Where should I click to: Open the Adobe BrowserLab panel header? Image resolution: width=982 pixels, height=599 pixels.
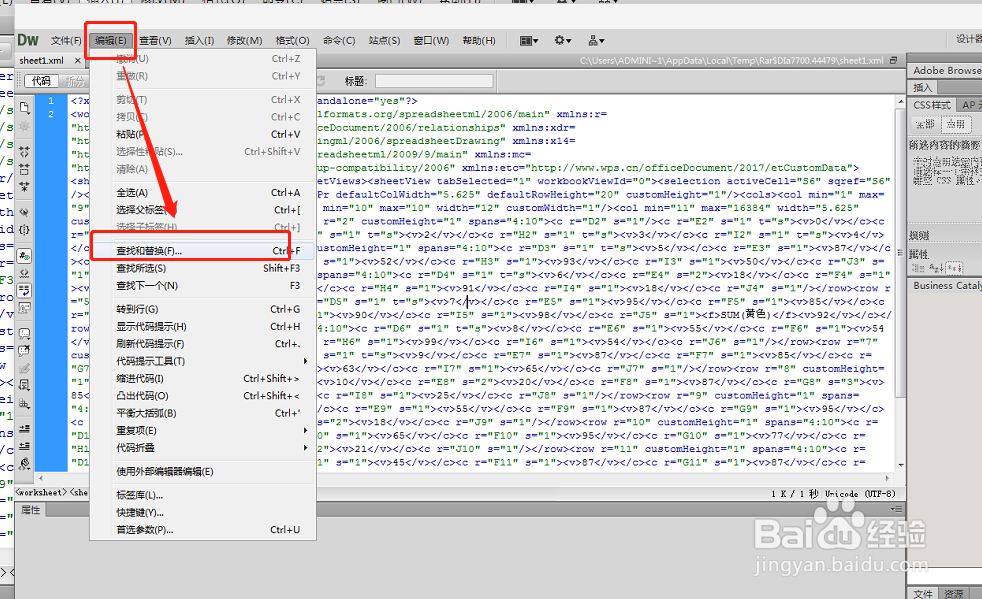point(945,70)
